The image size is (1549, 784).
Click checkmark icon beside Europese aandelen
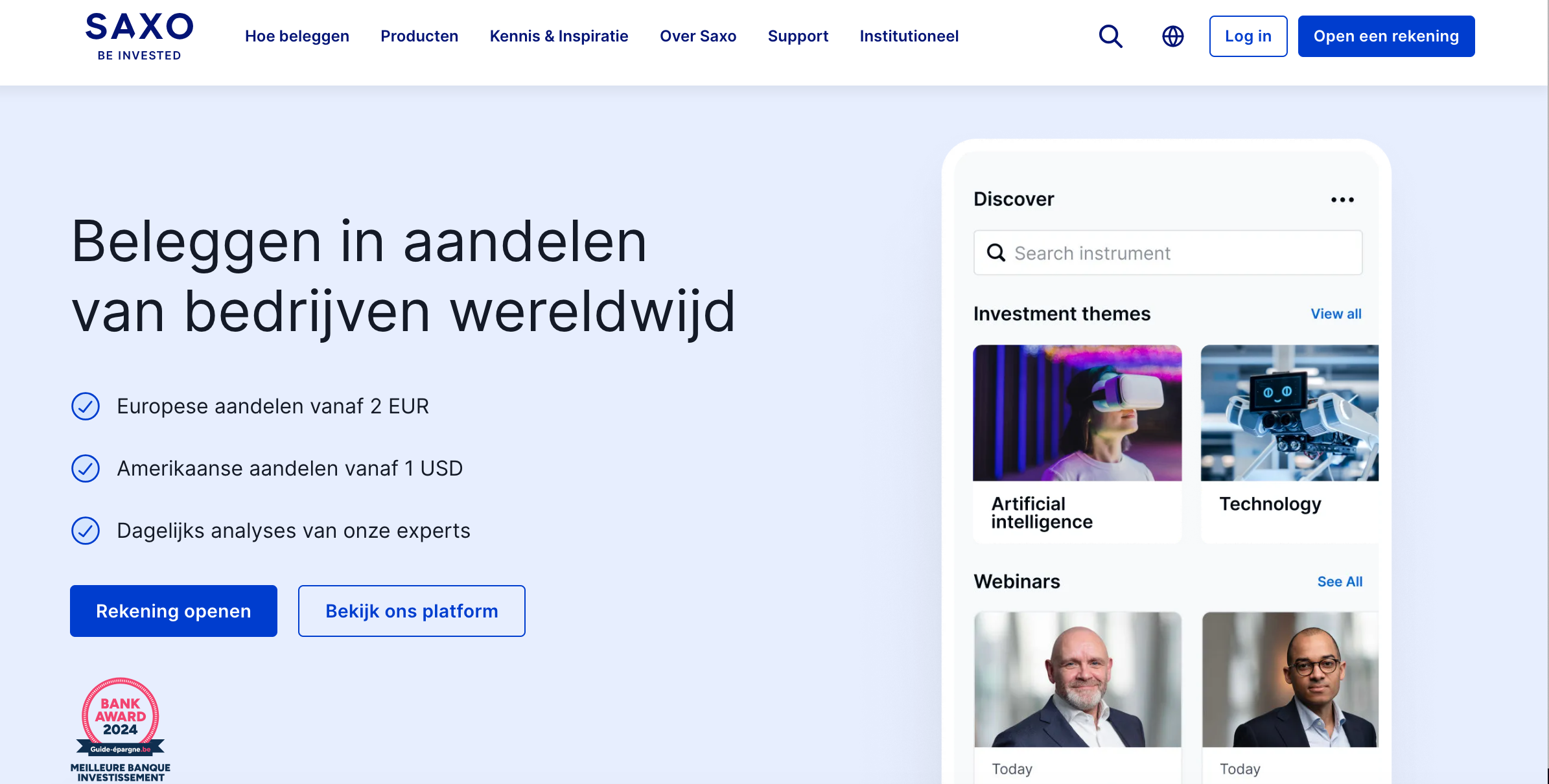[86, 406]
